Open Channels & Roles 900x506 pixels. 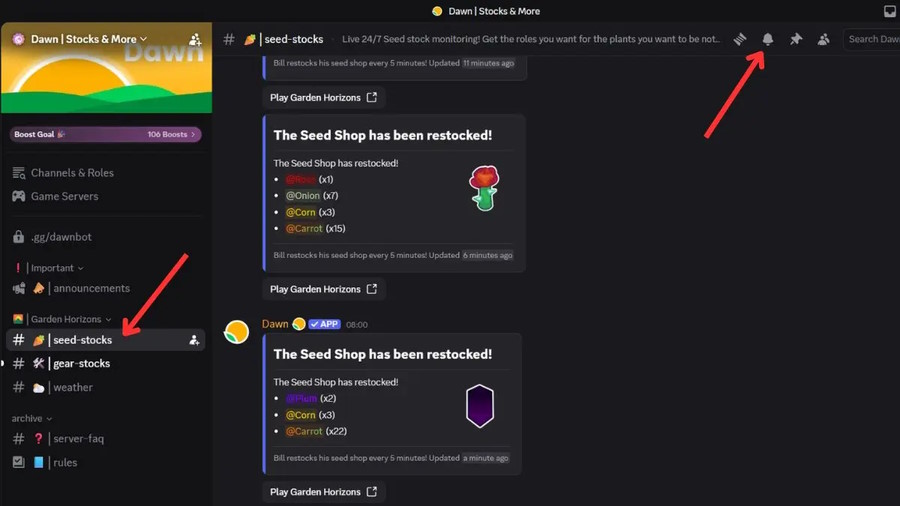(x=72, y=173)
